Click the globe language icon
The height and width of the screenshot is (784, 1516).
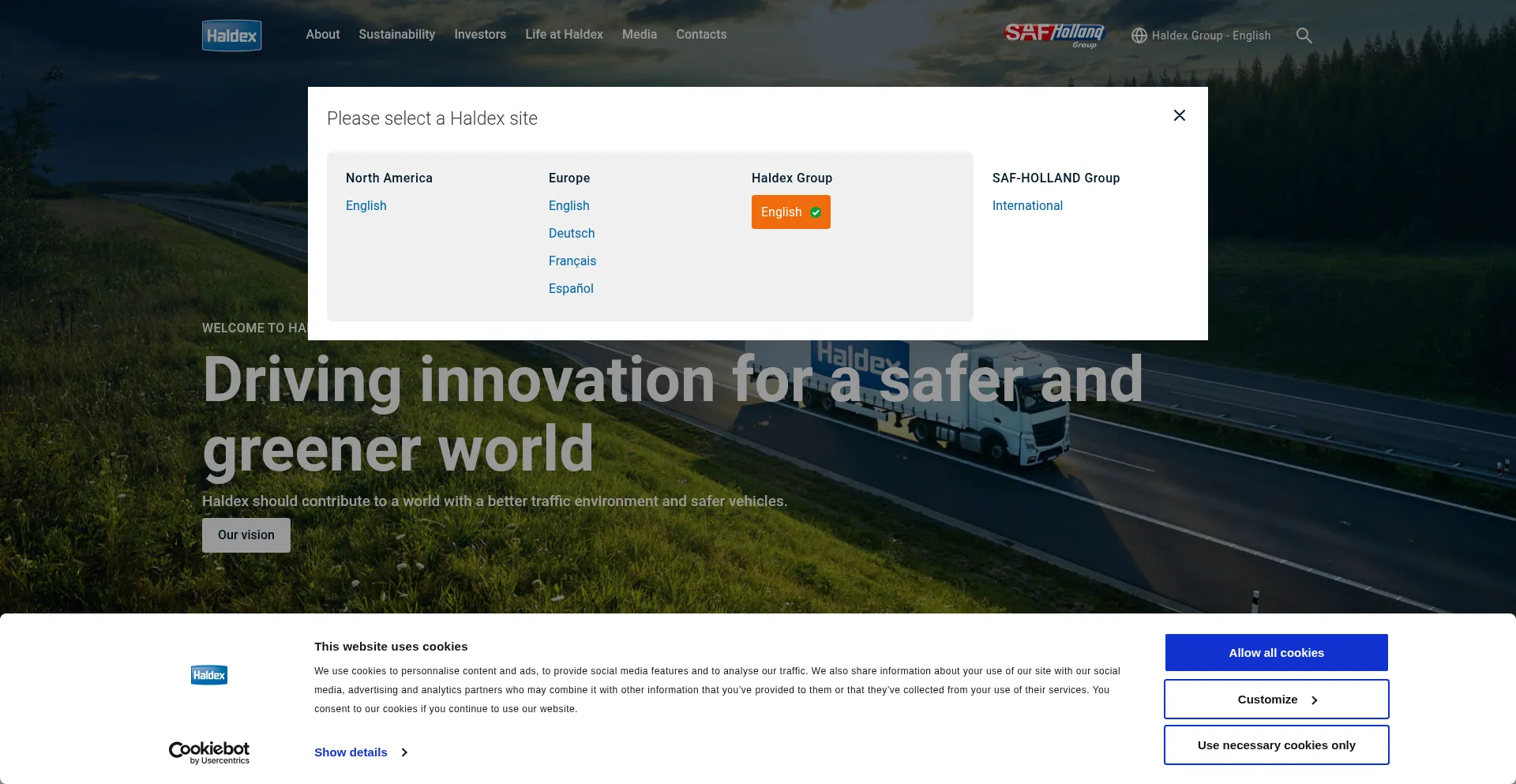click(1139, 36)
